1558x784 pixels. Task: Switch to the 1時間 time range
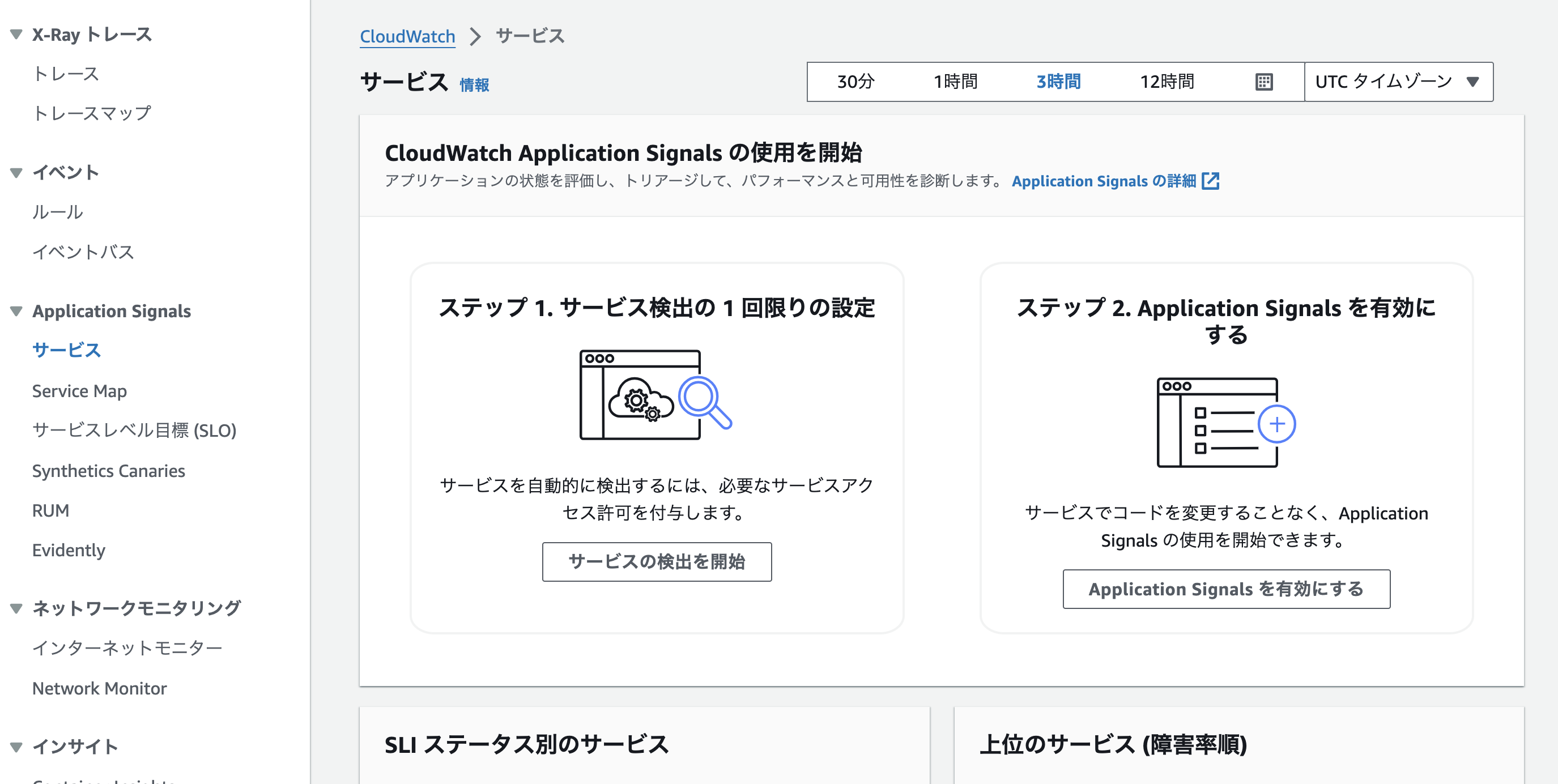pos(955,82)
